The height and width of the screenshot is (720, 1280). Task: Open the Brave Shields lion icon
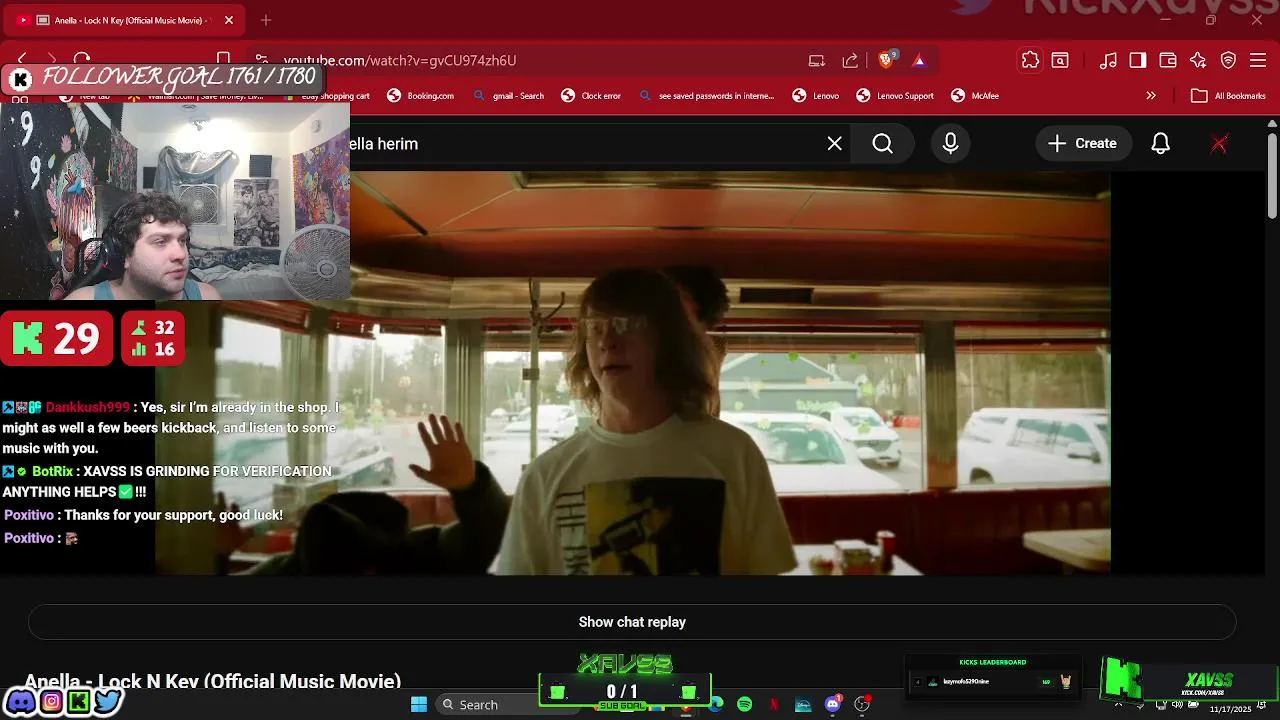click(x=886, y=60)
